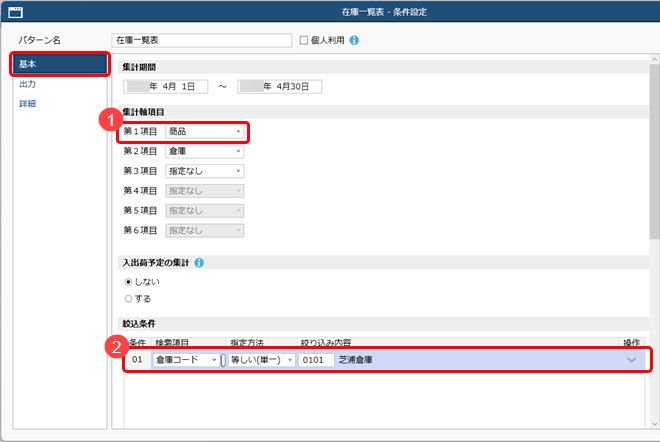Click the end date field 4月30日

pyautogui.click(x=279, y=87)
